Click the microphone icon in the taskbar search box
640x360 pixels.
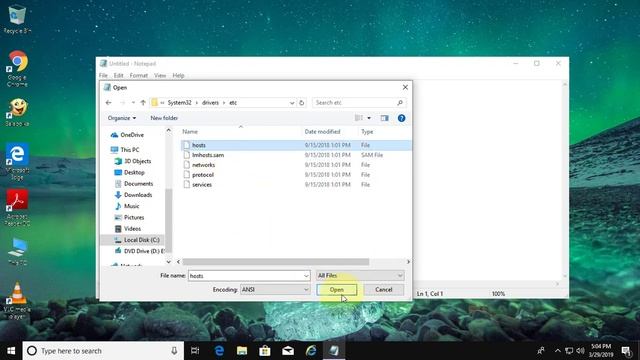click(x=174, y=351)
